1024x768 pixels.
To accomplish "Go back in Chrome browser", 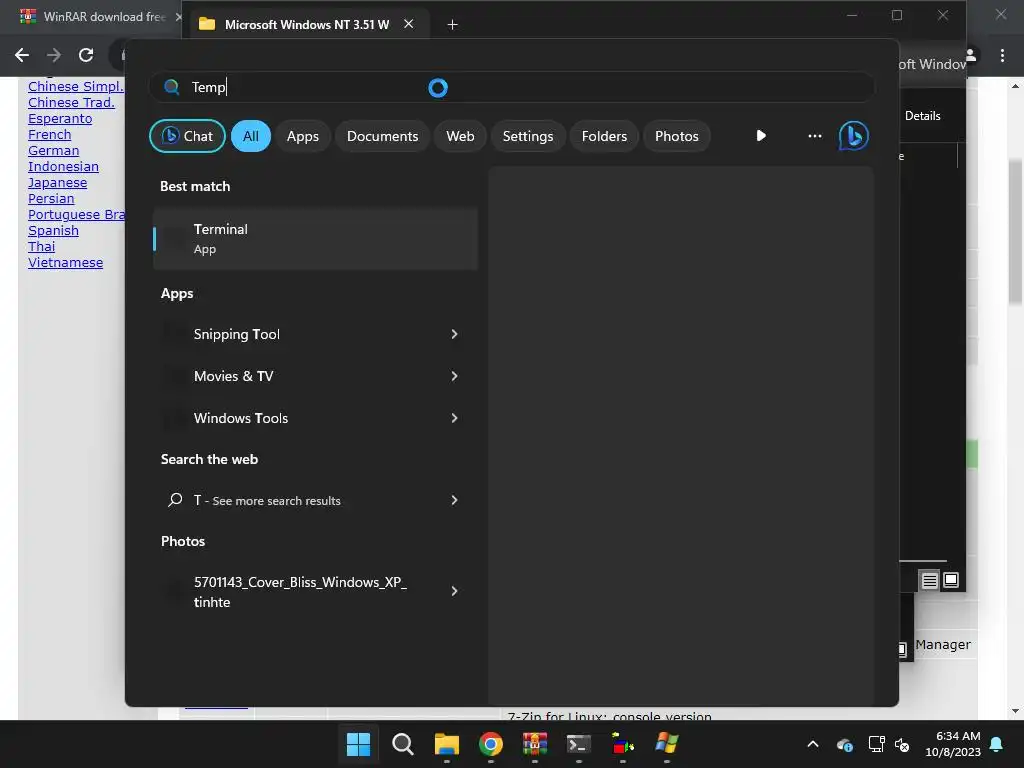I will click(x=22, y=55).
